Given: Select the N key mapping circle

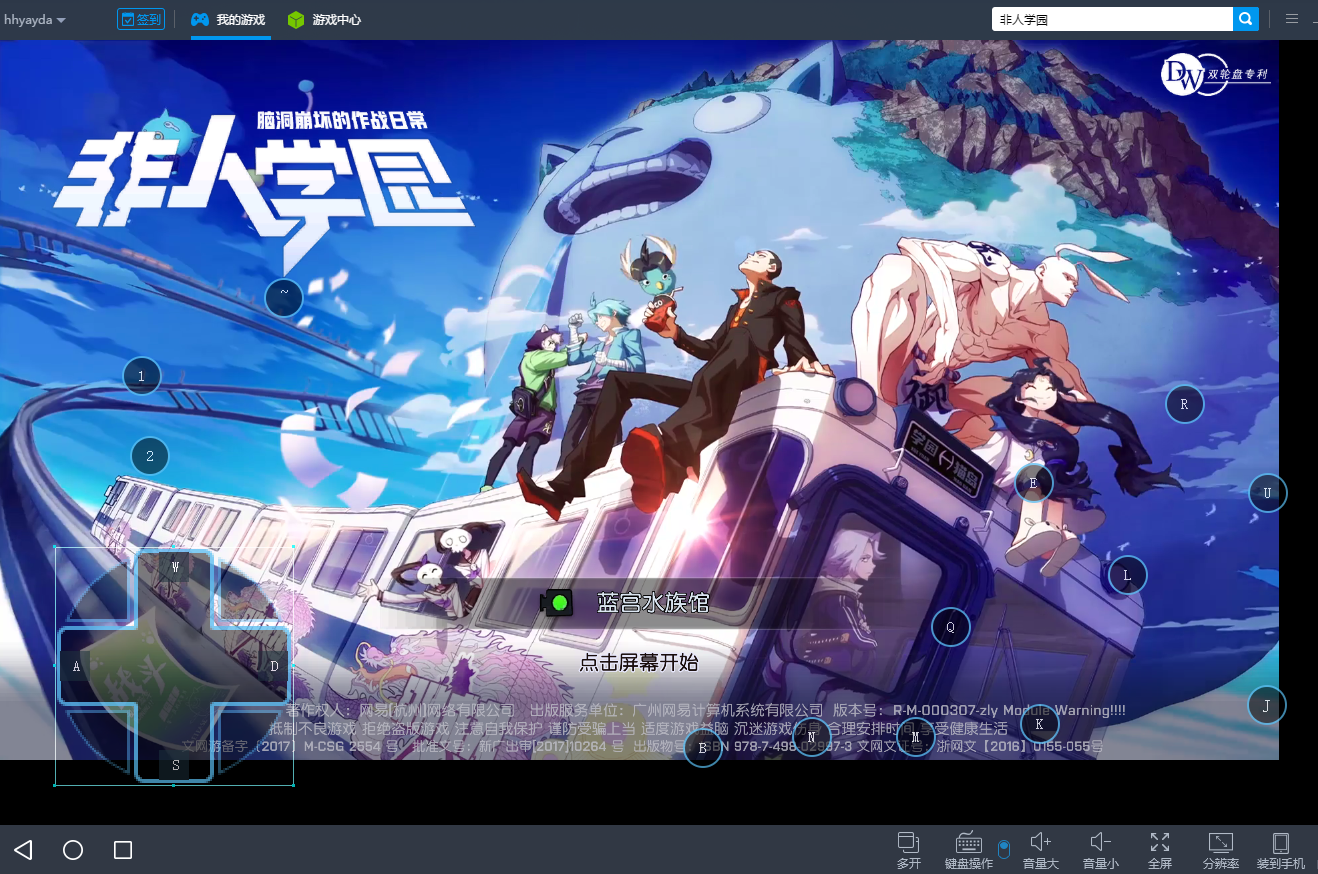Looking at the screenshot, I should [x=811, y=737].
